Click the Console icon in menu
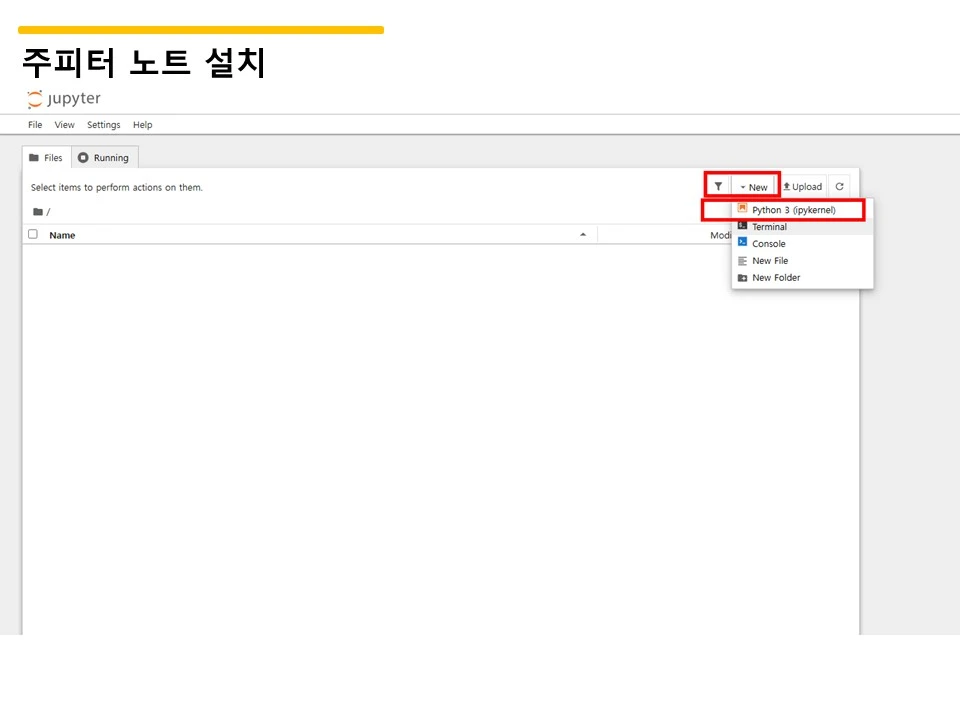The height and width of the screenshot is (720, 960). click(742, 242)
